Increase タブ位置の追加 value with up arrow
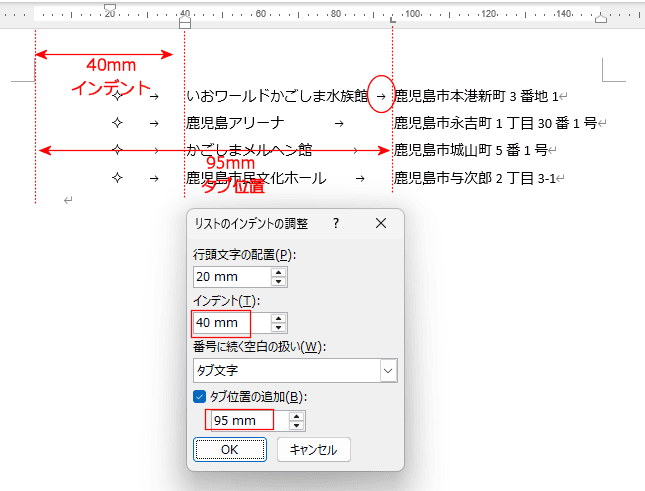Screen dimensions: 645x491 coord(297,416)
